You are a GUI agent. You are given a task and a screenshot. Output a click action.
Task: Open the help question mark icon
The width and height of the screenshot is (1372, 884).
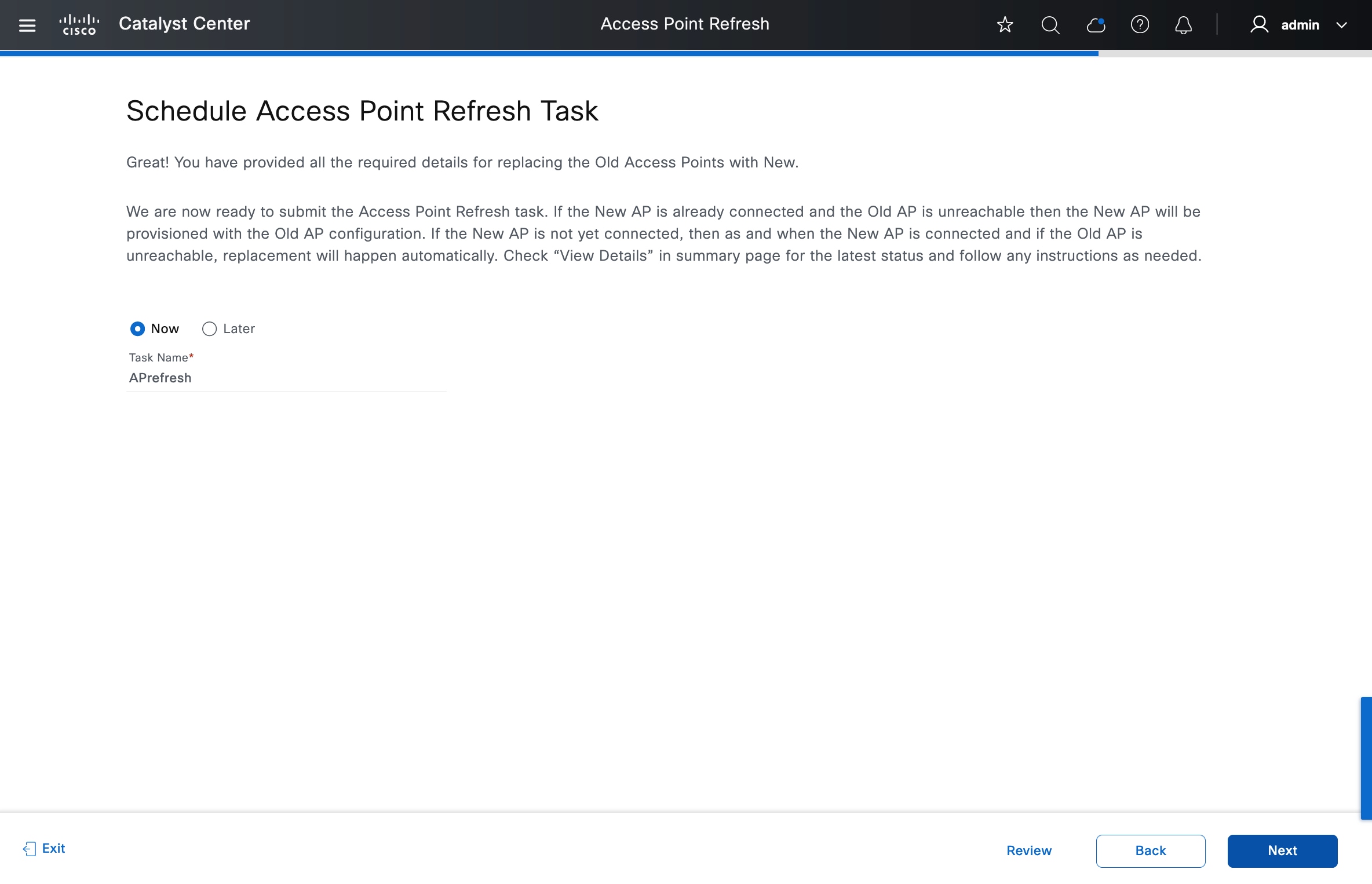click(1140, 25)
